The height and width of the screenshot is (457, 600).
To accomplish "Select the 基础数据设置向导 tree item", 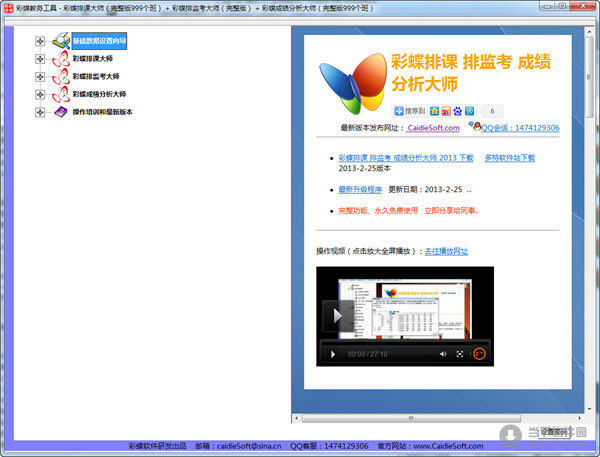I will pyautogui.click(x=99, y=41).
